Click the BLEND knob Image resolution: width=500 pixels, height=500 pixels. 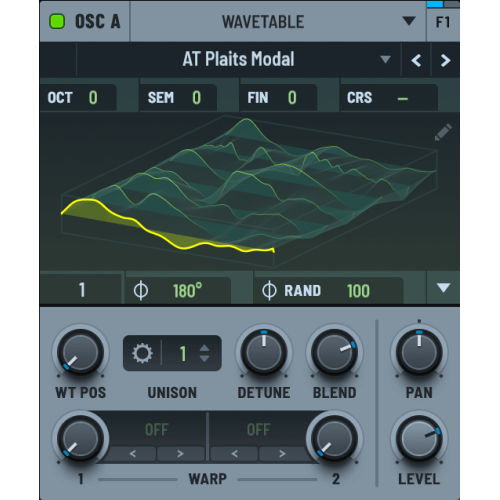pyautogui.click(x=334, y=352)
